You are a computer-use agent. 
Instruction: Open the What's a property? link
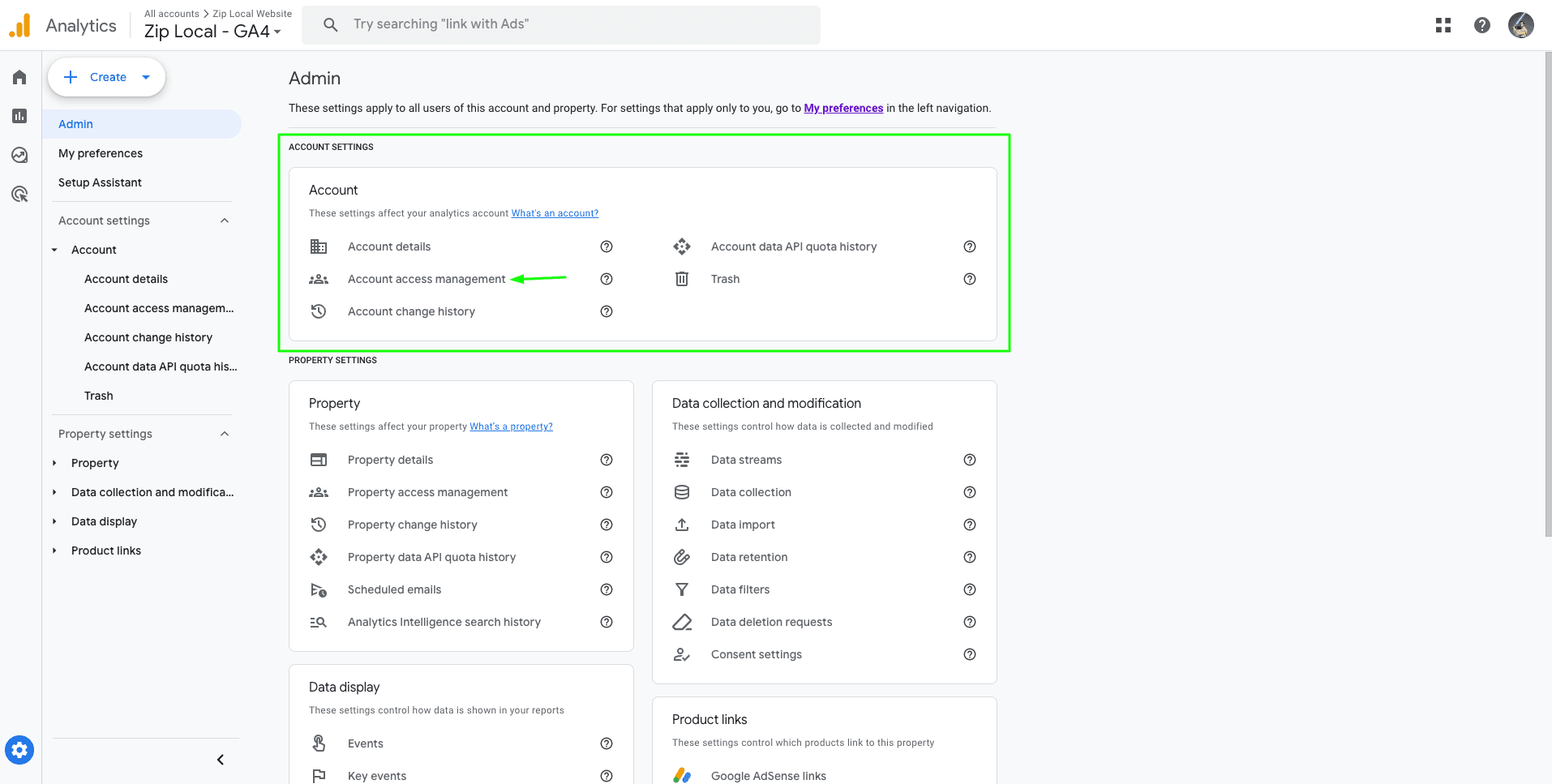[x=511, y=426]
